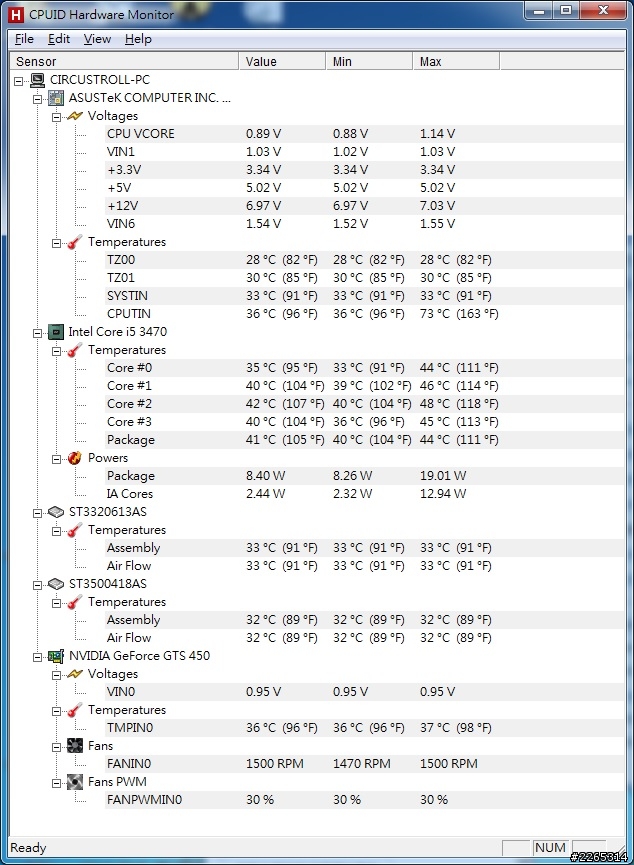Viewport: 634px width, 865px height.
Task: Select the CPUTIN temperature row
Action: click(365, 313)
